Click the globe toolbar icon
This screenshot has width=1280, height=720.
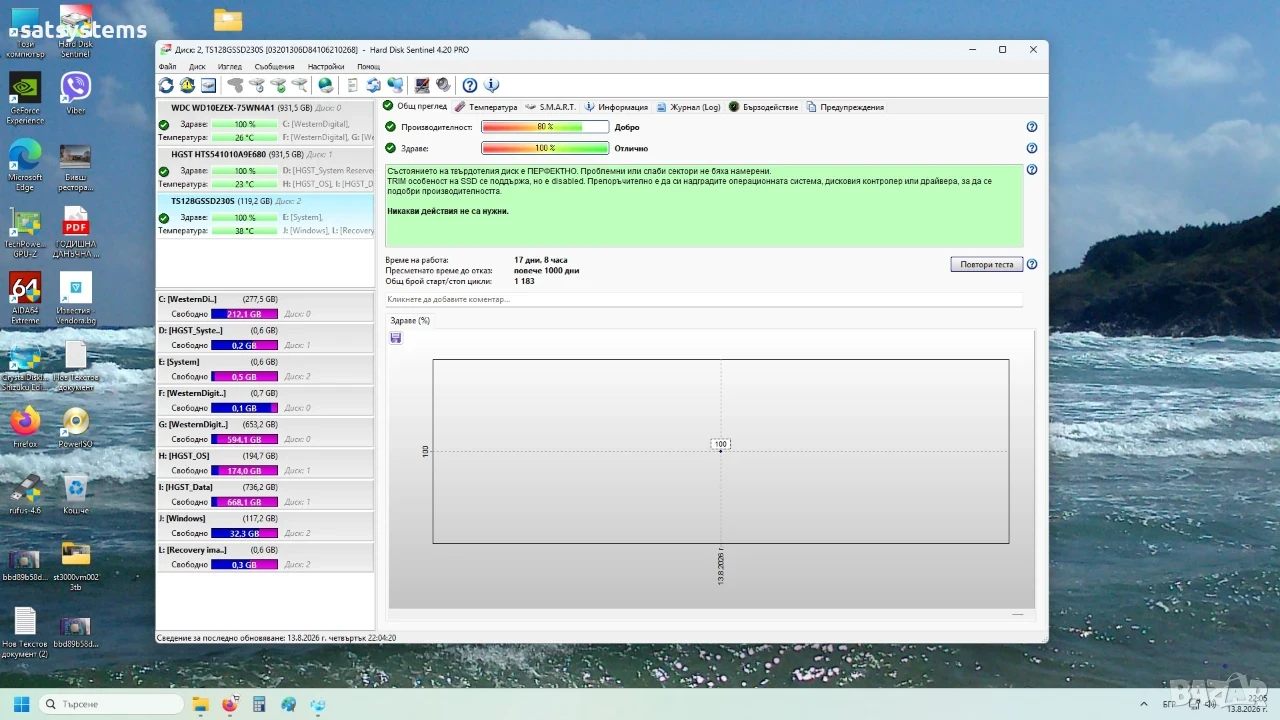pyautogui.click(x=326, y=86)
